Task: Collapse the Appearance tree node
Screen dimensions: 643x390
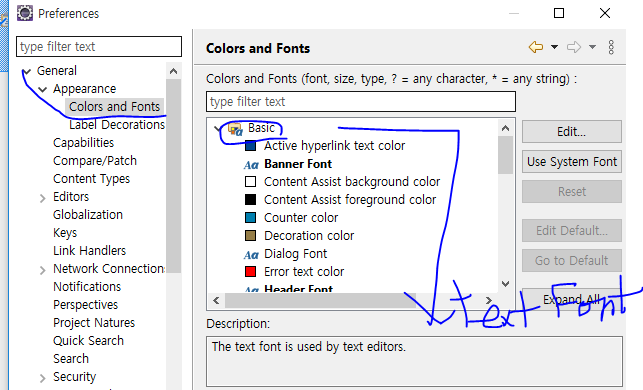Action: [42, 89]
